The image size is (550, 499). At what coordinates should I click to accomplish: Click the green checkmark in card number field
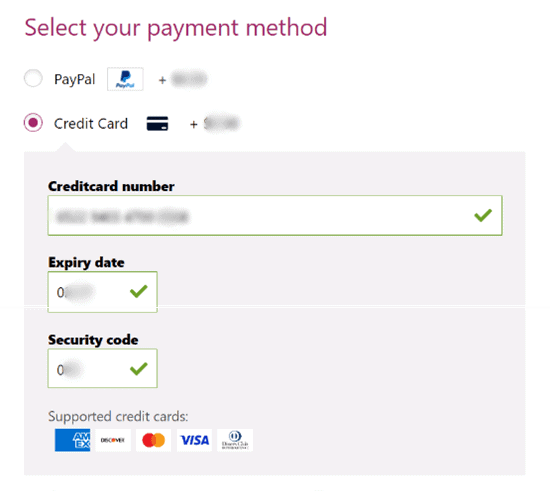[483, 215]
